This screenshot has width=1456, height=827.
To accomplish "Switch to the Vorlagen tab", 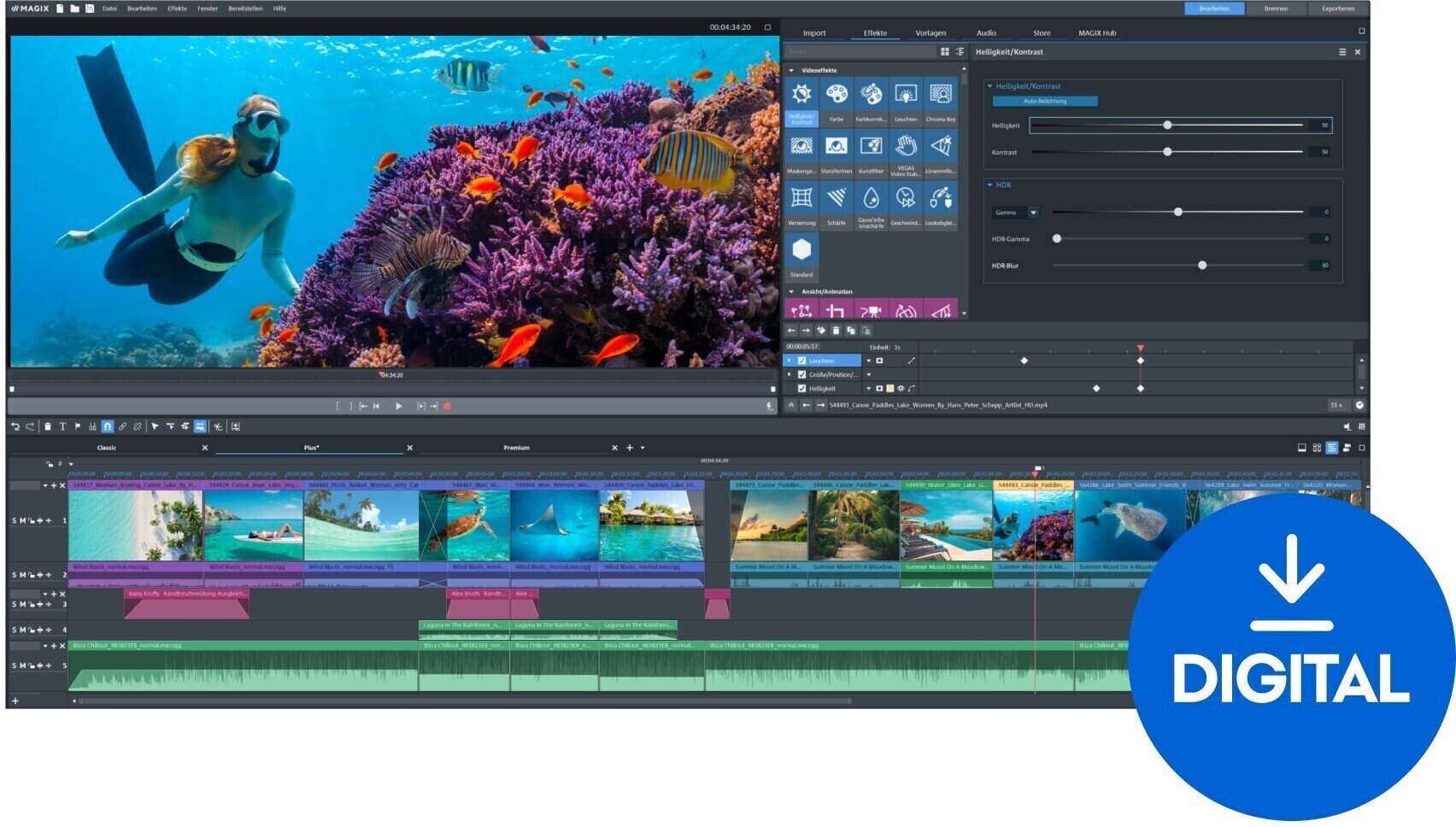I will pos(931,32).
